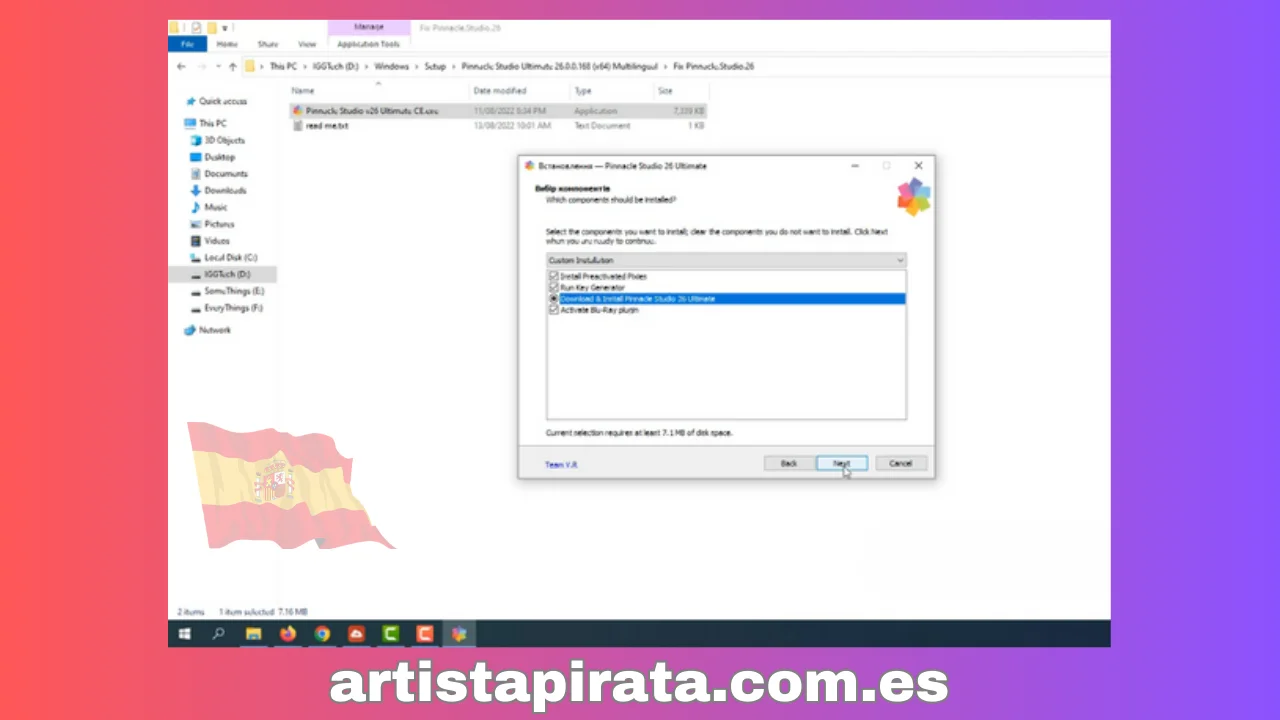The image size is (1280, 720).
Task: Sort files by Size column
Action: click(665, 91)
